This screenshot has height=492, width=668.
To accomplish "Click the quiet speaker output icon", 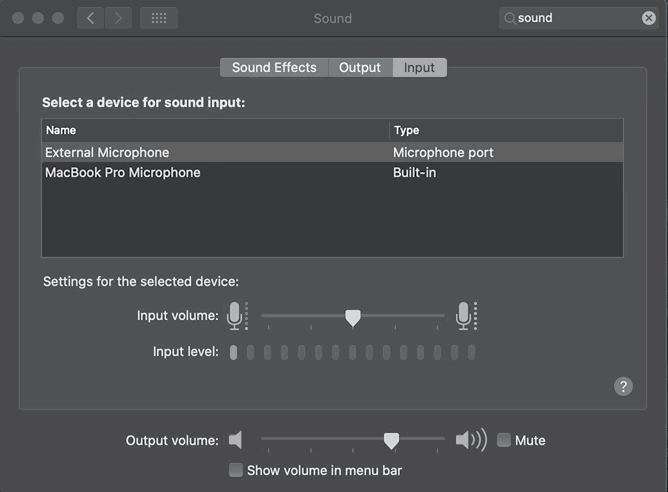I will click(236, 440).
